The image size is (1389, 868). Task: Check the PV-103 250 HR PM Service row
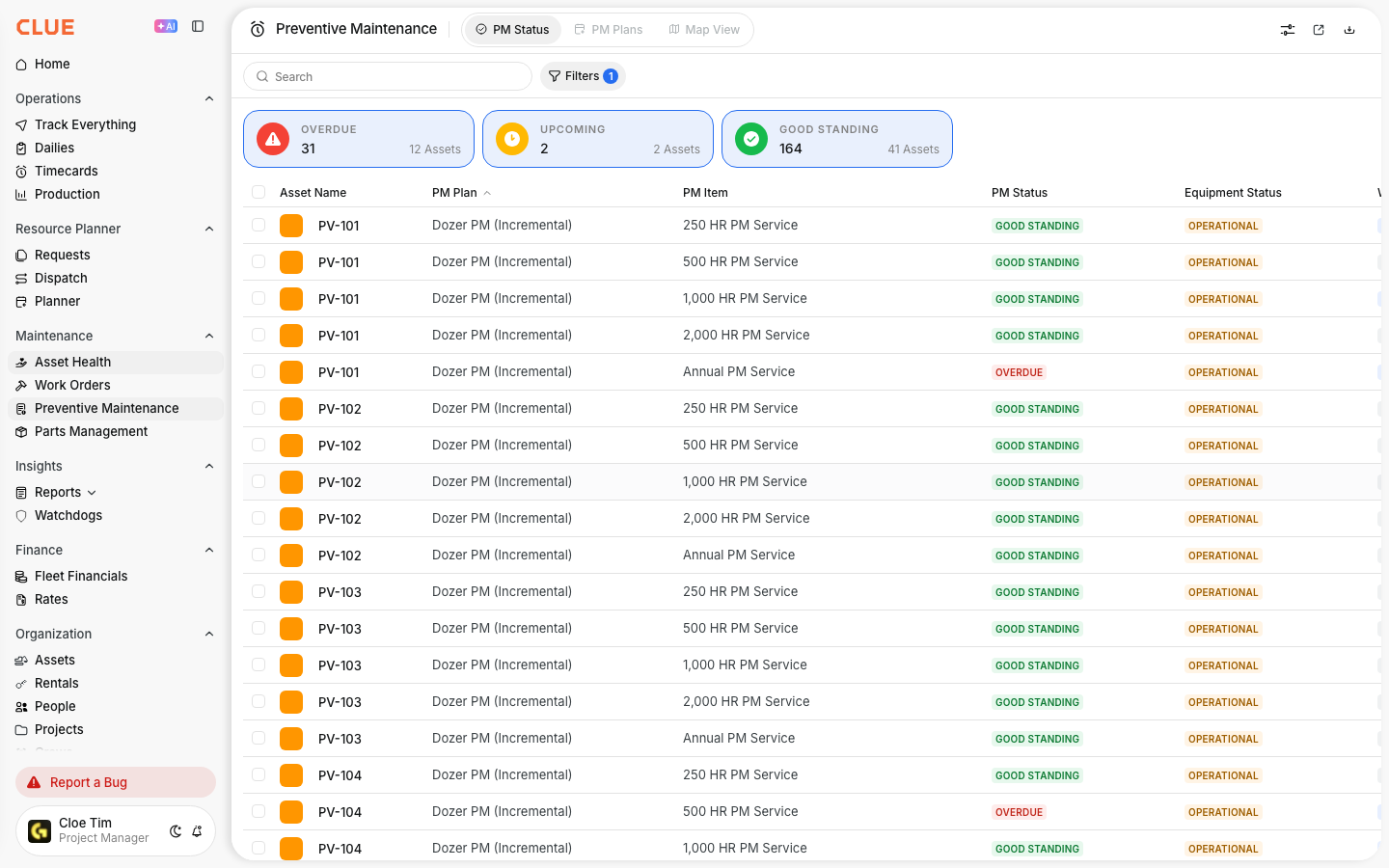click(x=259, y=591)
